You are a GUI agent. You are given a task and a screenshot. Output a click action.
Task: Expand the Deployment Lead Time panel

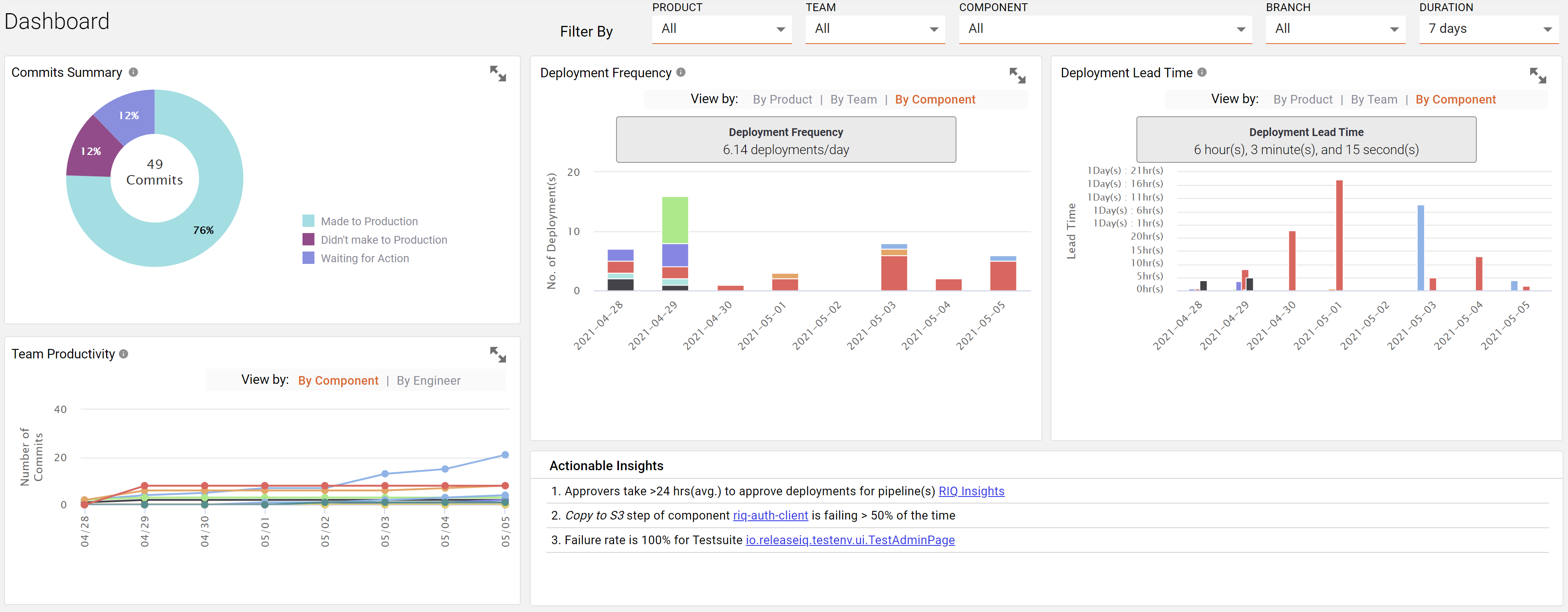1539,74
